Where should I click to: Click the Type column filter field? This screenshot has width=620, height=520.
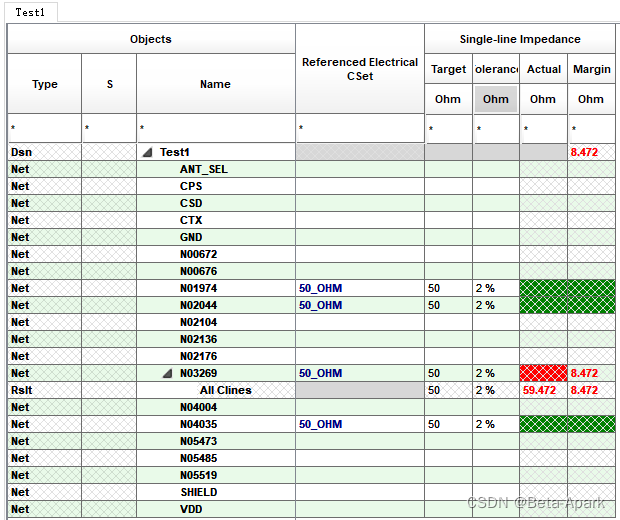[x=44, y=129]
